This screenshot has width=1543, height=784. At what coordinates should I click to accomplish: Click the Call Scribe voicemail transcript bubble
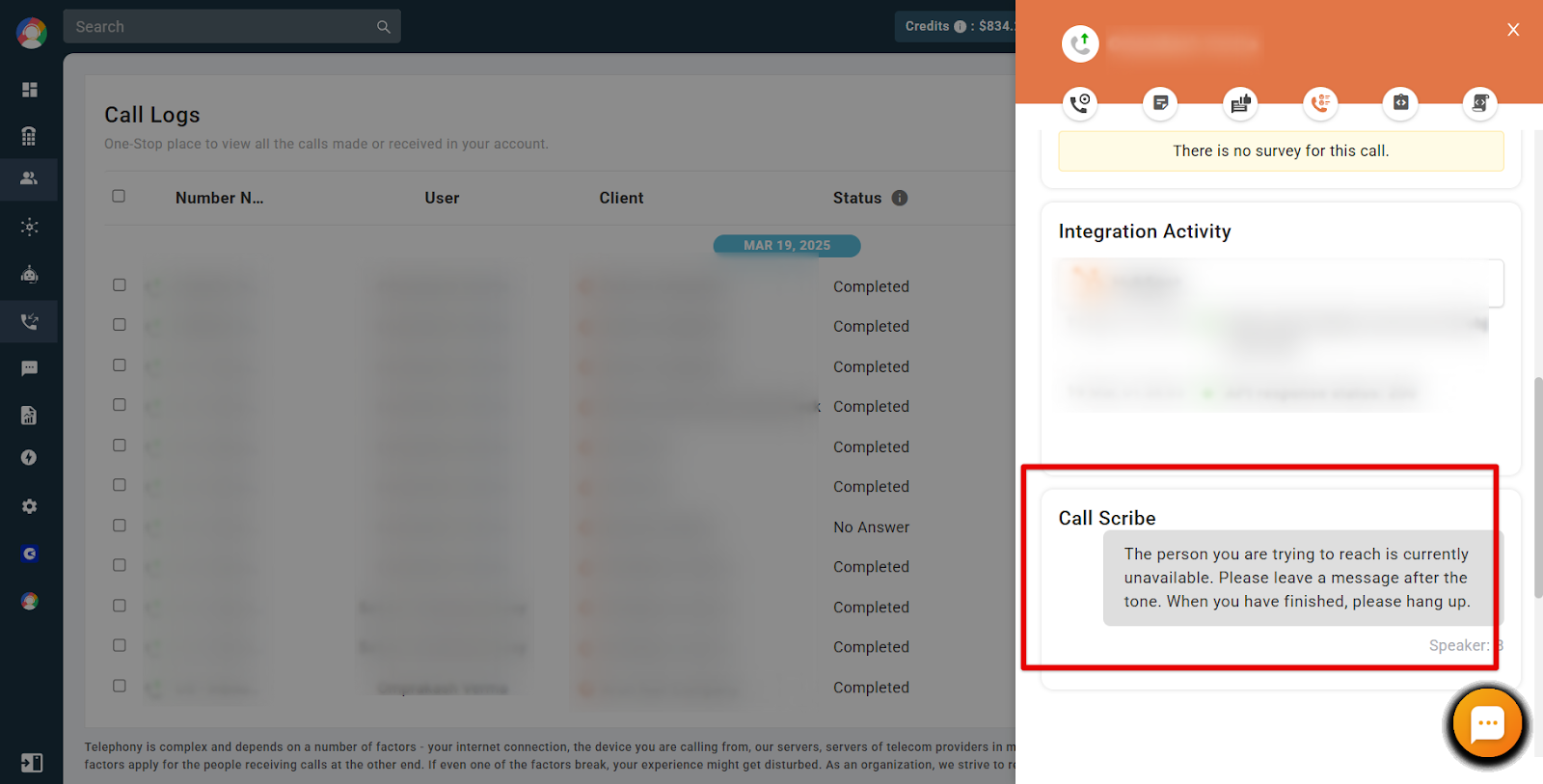pos(1303,578)
